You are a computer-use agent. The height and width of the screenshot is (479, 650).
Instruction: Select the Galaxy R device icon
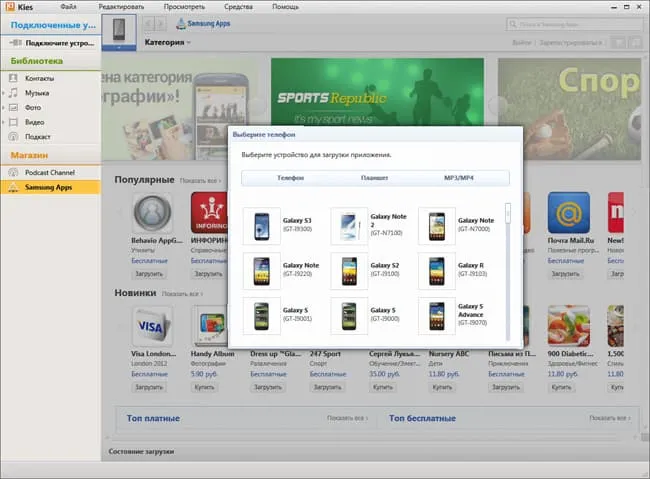[437, 271]
